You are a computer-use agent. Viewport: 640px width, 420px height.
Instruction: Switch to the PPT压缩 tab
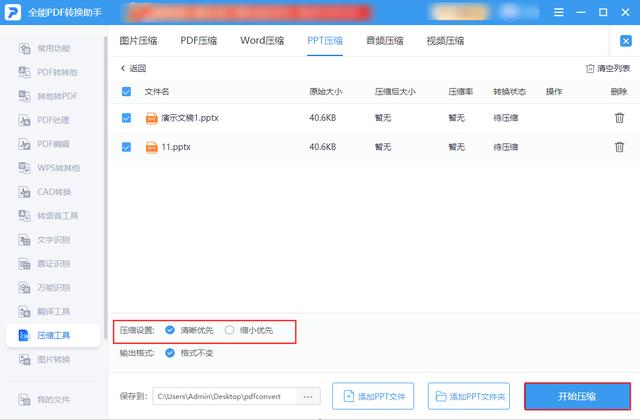[325, 40]
